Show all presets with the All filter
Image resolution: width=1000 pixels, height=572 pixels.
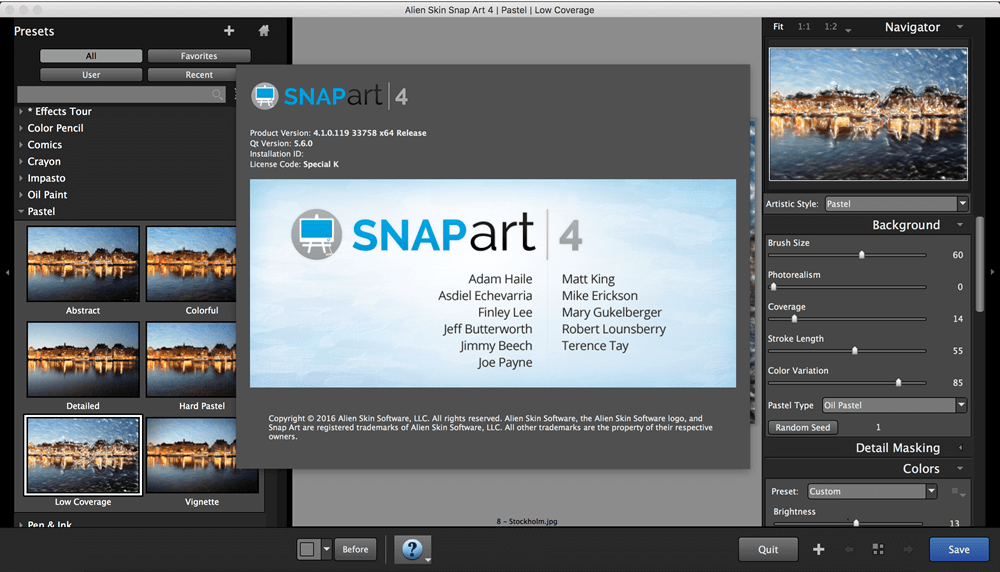[91, 56]
